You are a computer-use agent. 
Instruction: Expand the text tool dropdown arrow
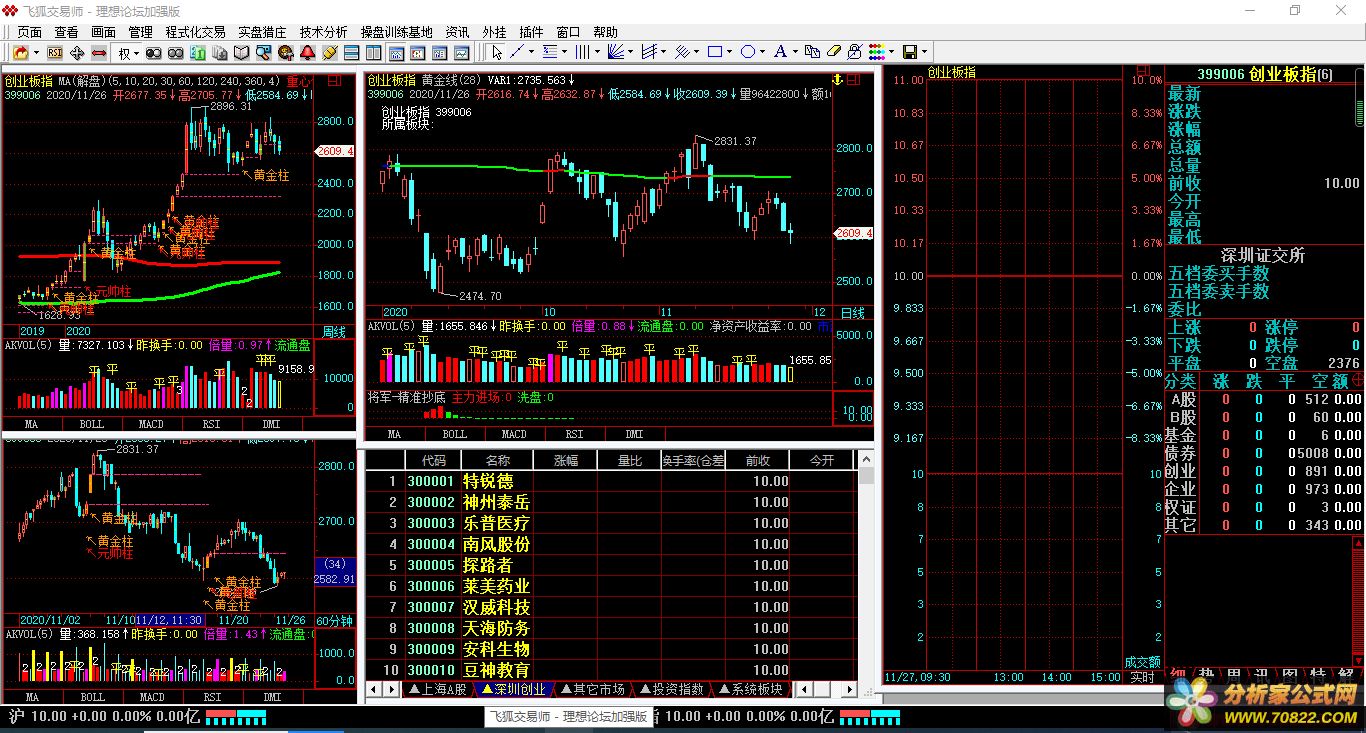(795, 52)
